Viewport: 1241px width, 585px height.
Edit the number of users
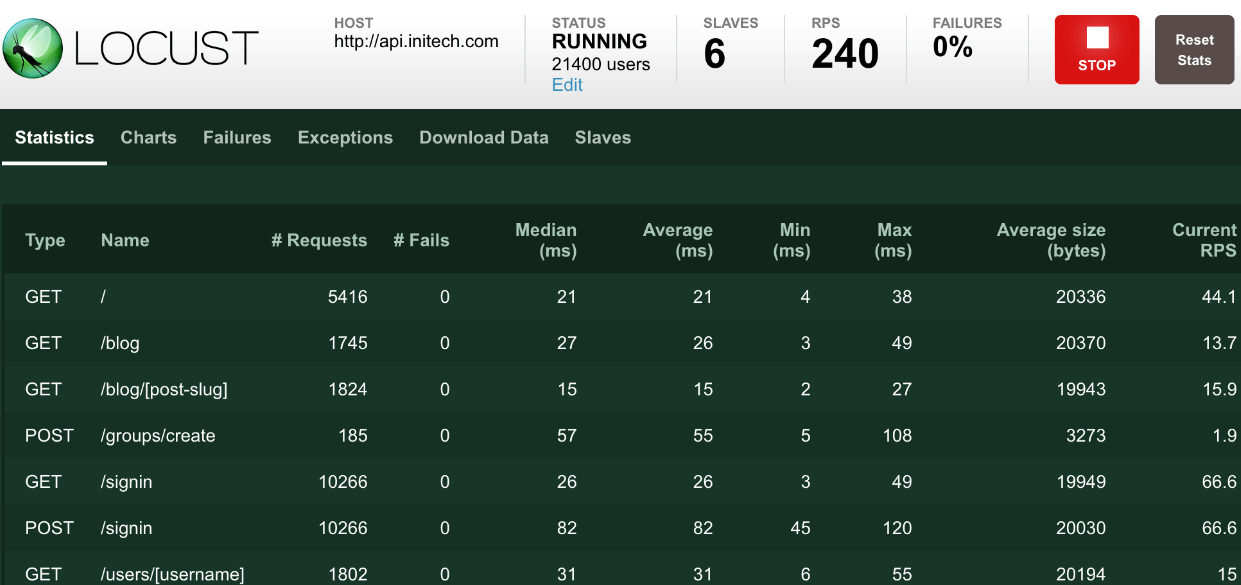point(567,85)
